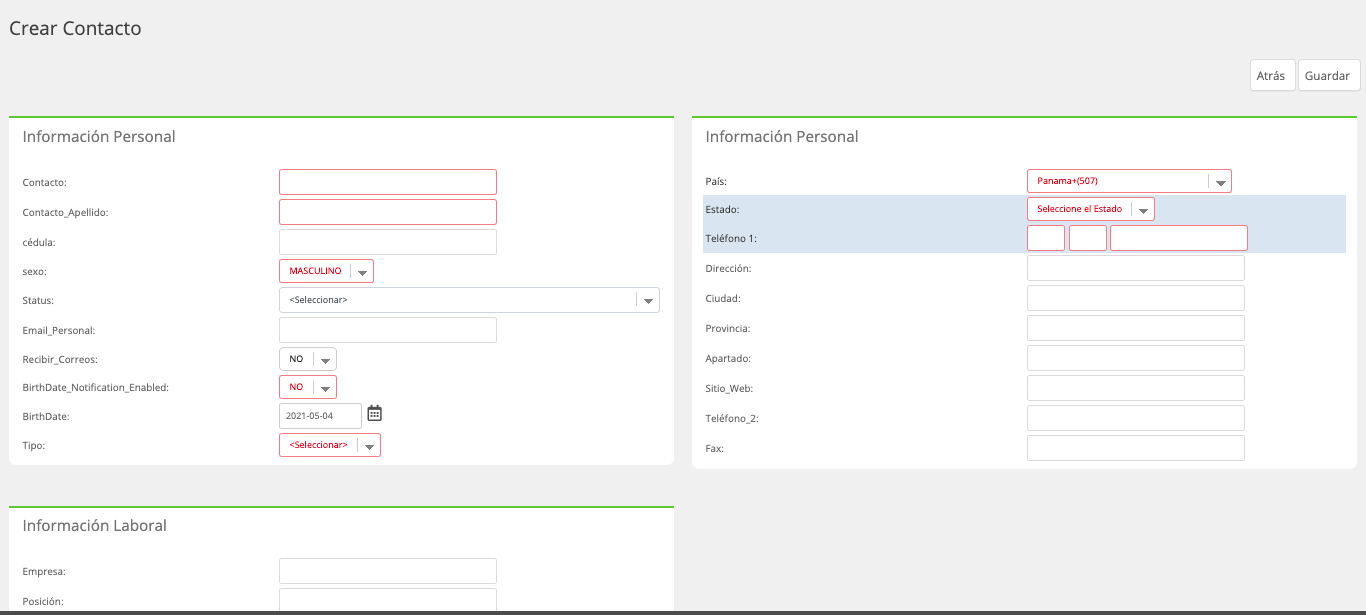Open the País dropdown showing Panama+(507)

pyautogui.click(x=1129, y=181)
